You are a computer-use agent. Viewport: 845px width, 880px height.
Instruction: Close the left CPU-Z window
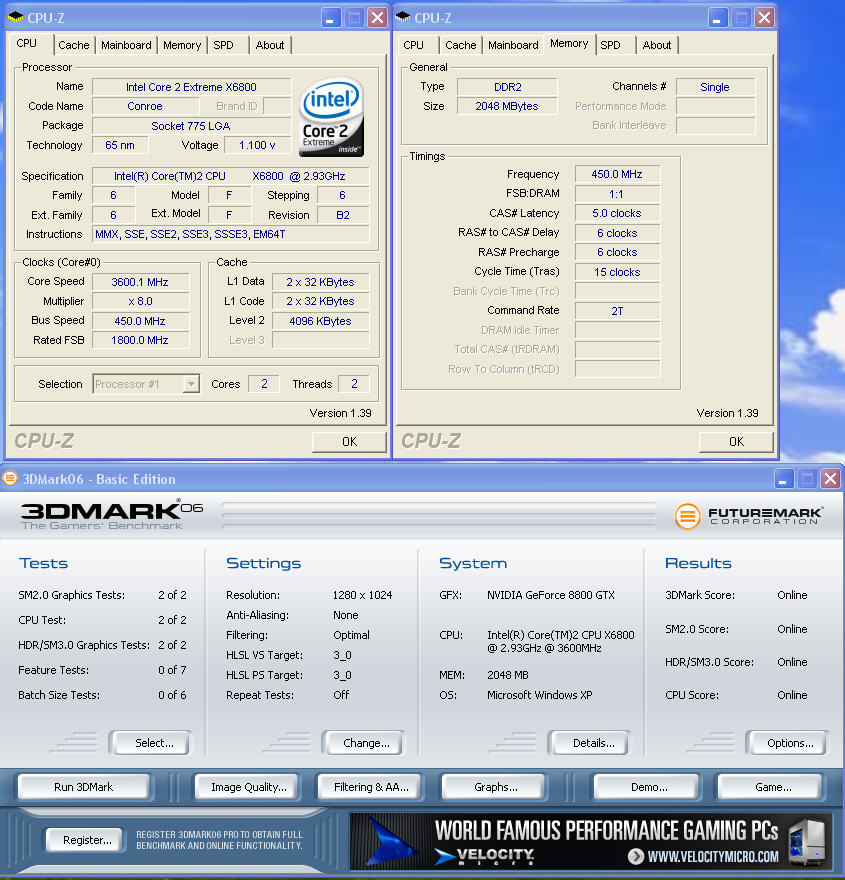coord(378,18)
